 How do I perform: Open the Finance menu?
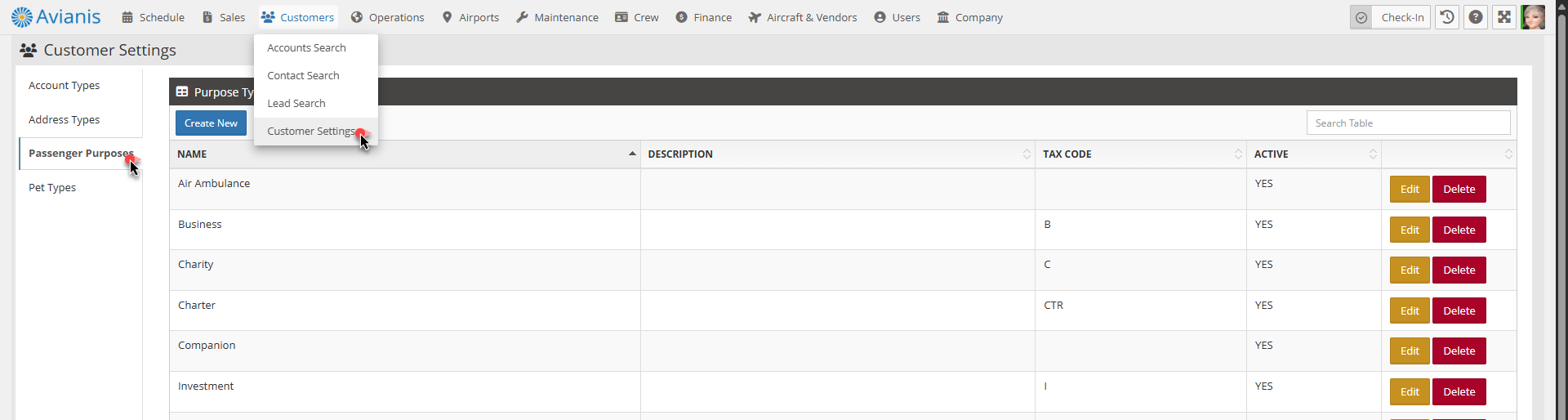point(703,17)
